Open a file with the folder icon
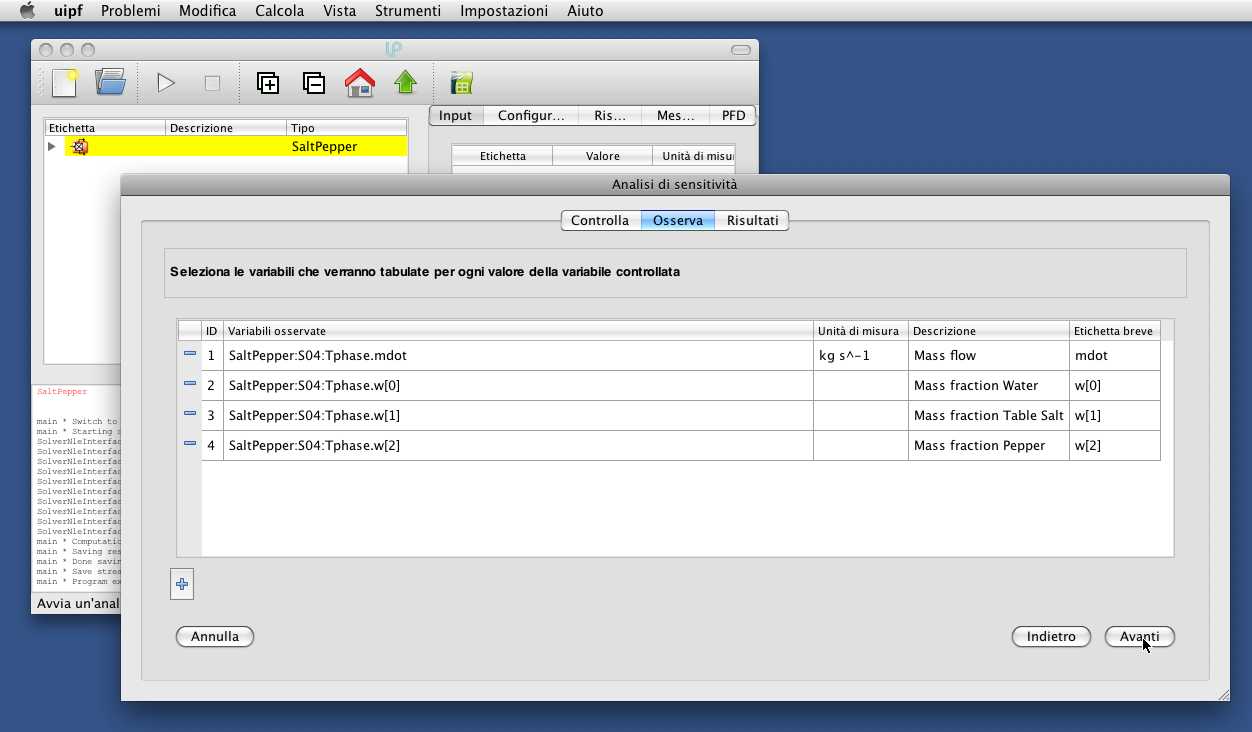The image size is (1252, 732). [110, 83]
